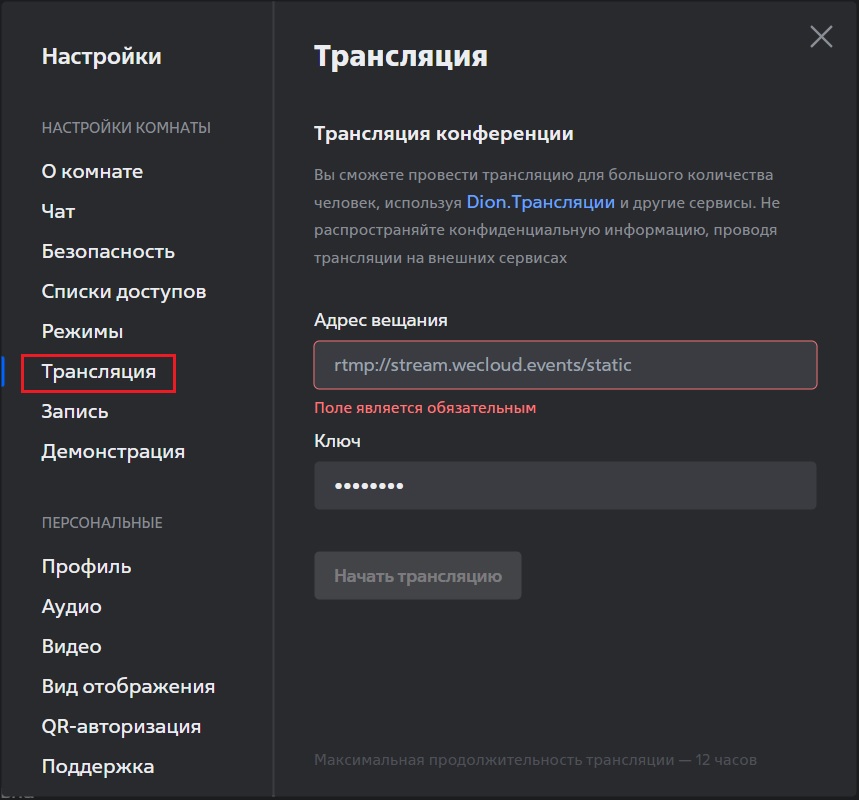Image resolution: width=859 pixels, height=800 pixels.
Task: Select the Чат settings item
Action: (58, 212)
